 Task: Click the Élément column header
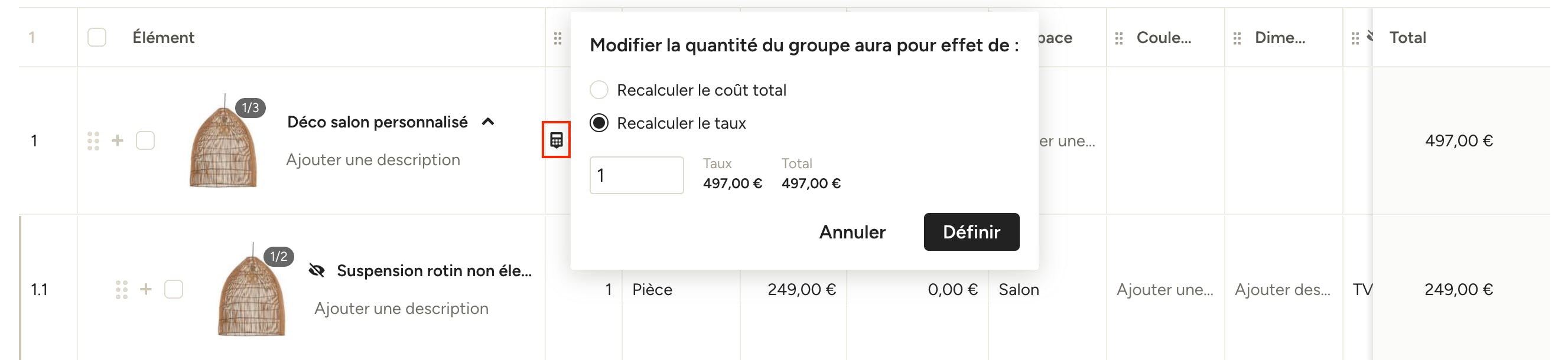pos(163,38)
